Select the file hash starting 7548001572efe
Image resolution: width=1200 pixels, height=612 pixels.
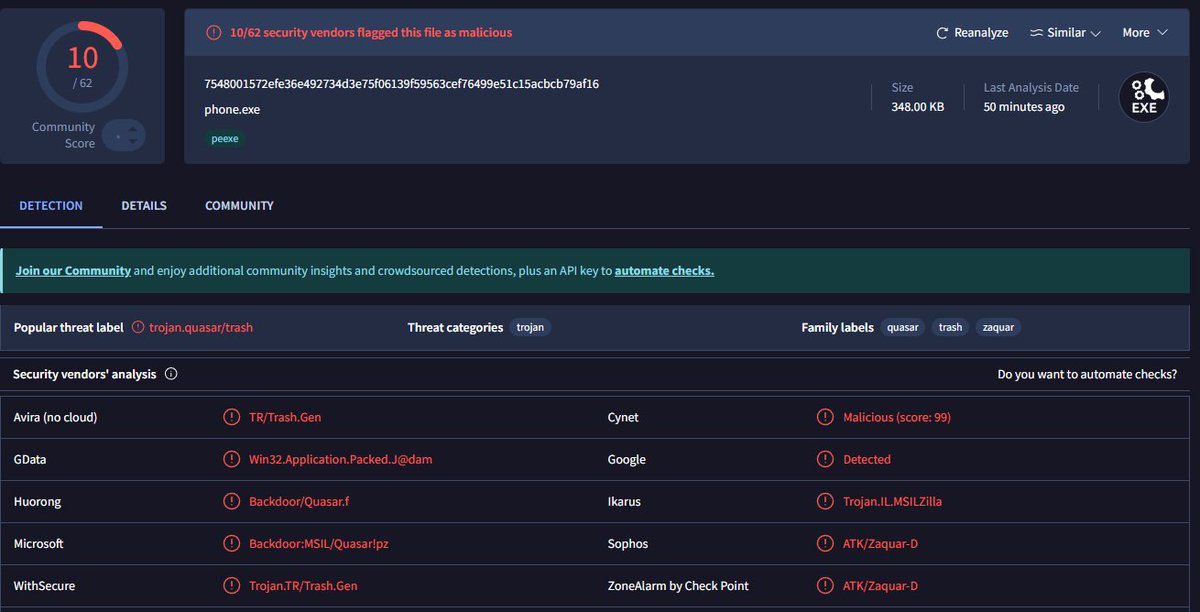pyautogui.click(x=401, y=84)
